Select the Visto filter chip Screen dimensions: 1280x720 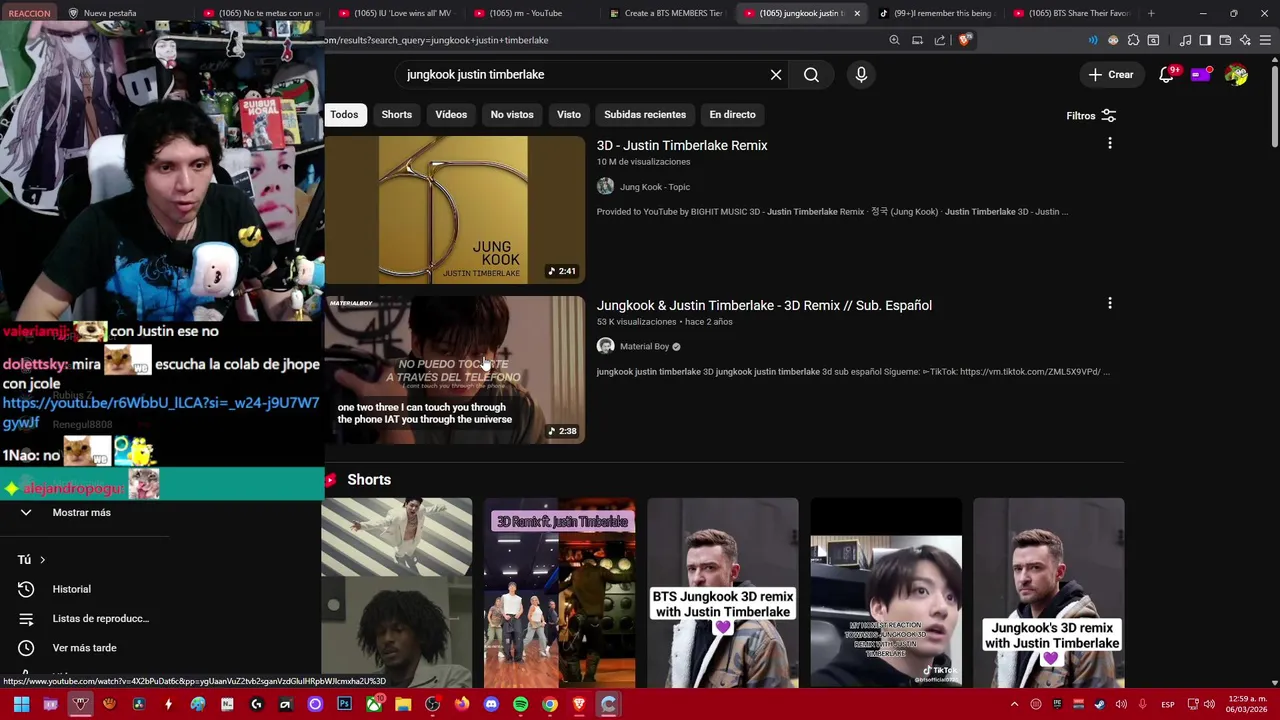pyautogui.click(x=568, y=115)
